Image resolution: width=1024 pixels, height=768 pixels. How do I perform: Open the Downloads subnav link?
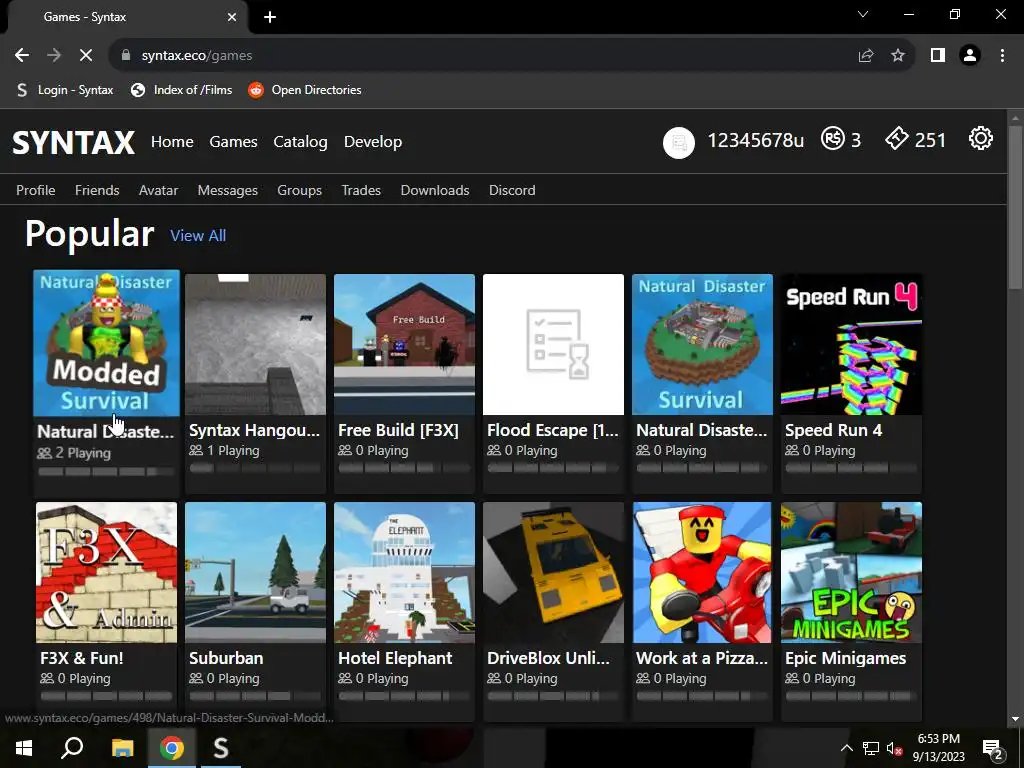tap(435, 190)
